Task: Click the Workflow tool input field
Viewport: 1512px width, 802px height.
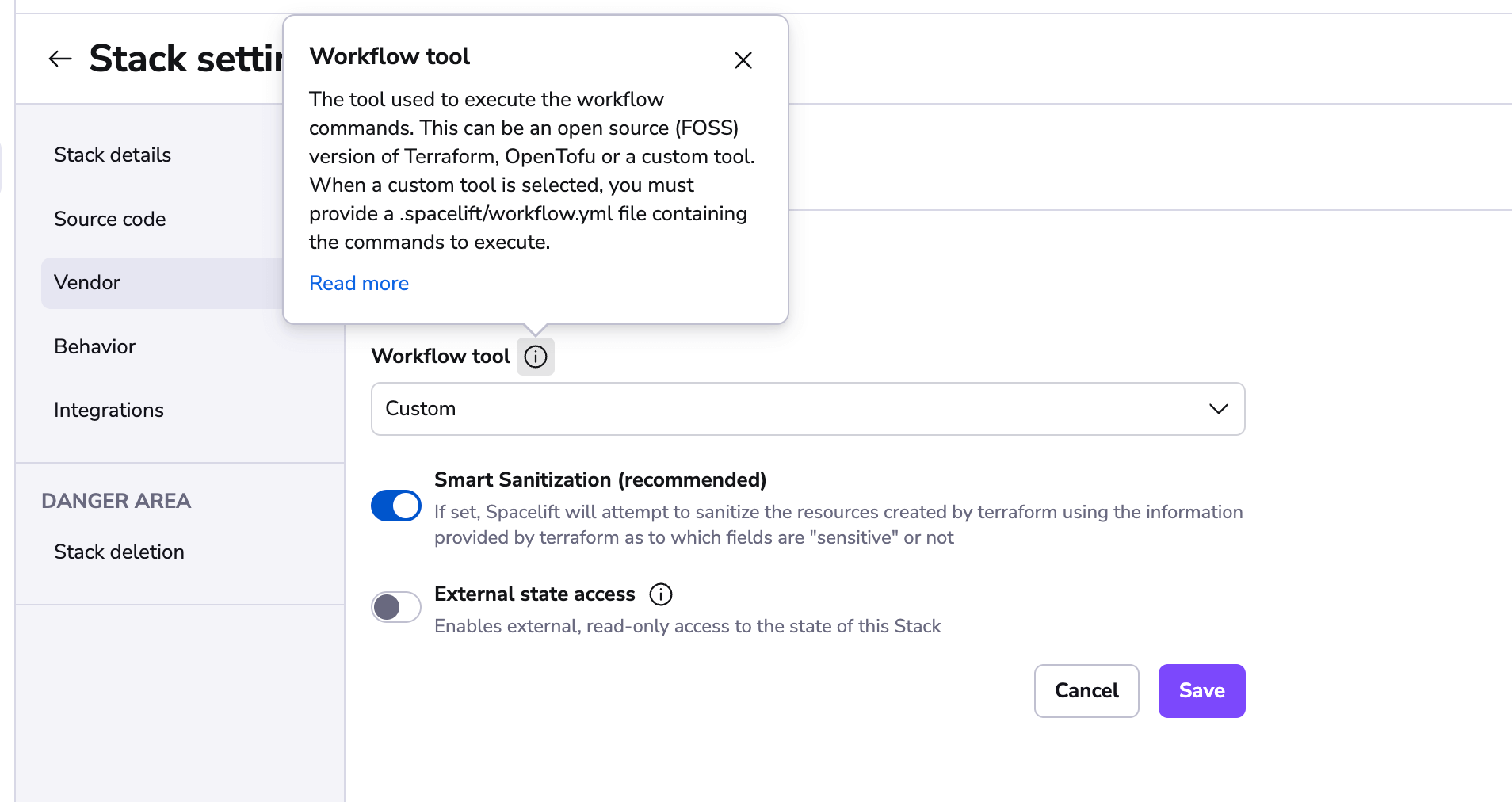Action: (808, 409)
